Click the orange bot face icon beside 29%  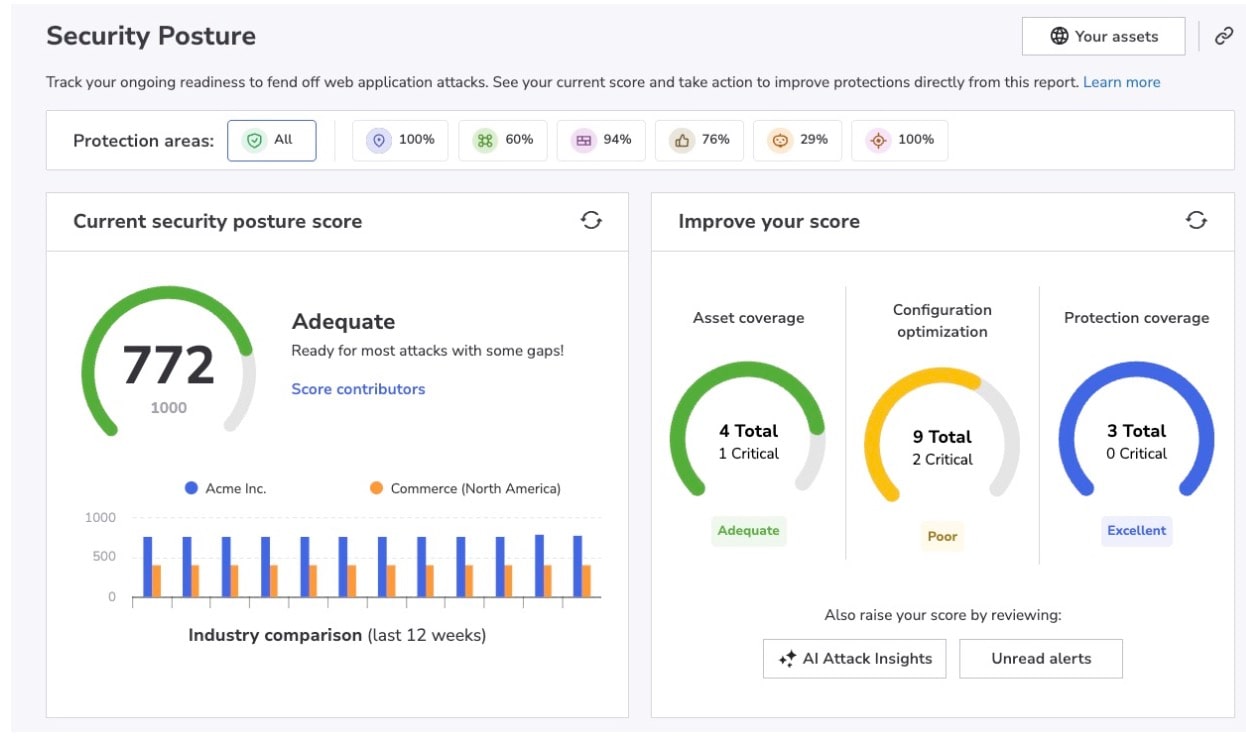(780, 140)
